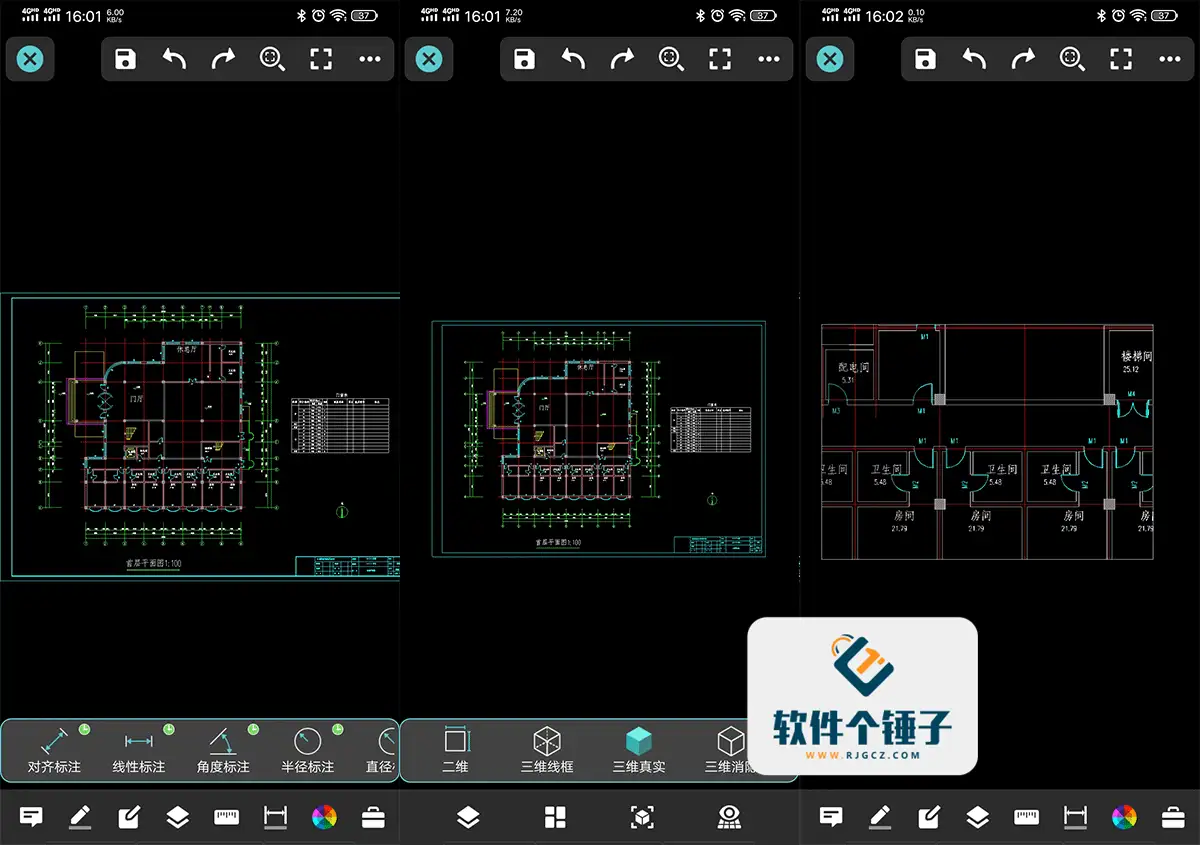
Task: Open the more options menu in left screen
Action: [x=370, y=59]
